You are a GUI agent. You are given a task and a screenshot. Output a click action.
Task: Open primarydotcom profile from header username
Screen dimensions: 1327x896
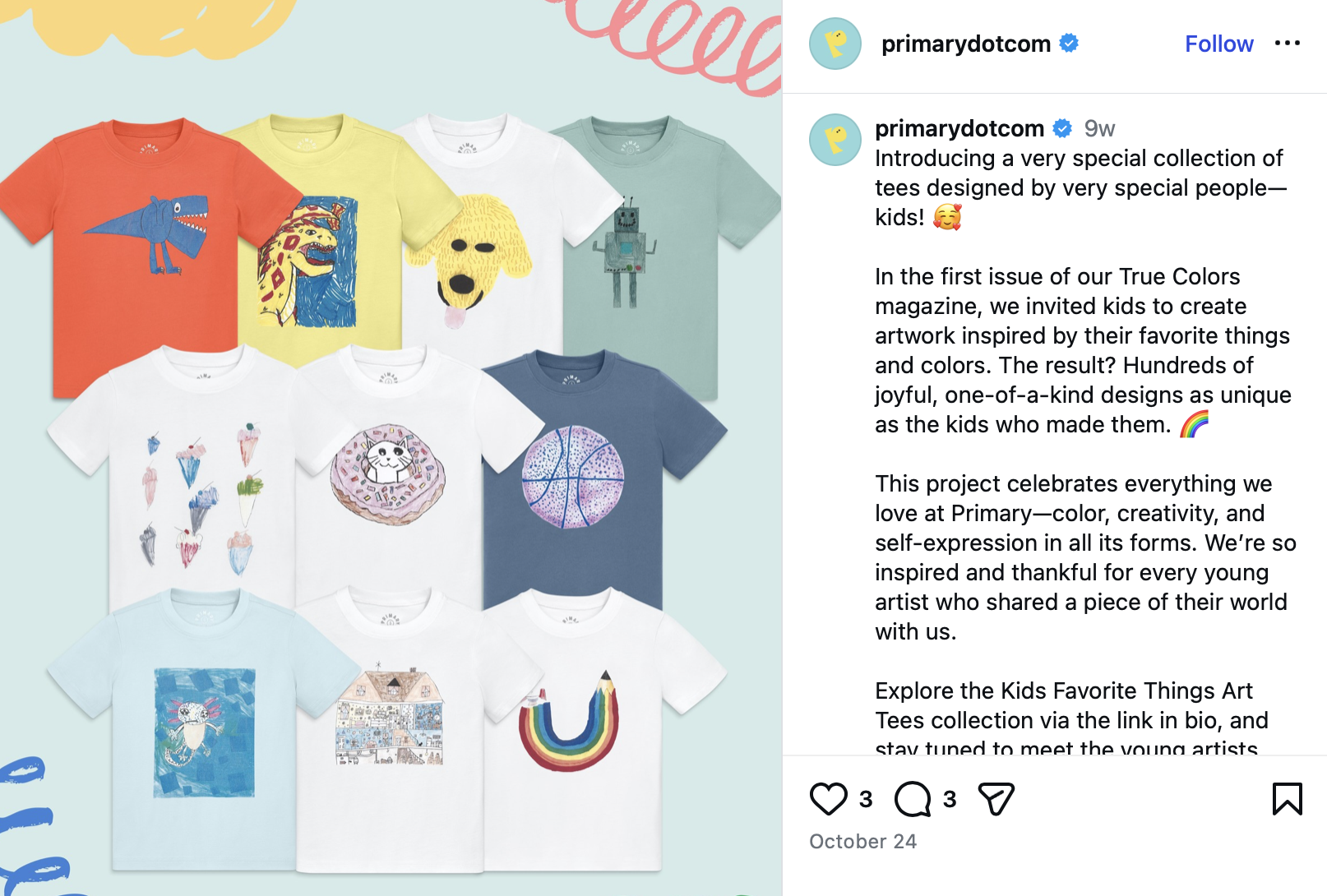point(966,44)
